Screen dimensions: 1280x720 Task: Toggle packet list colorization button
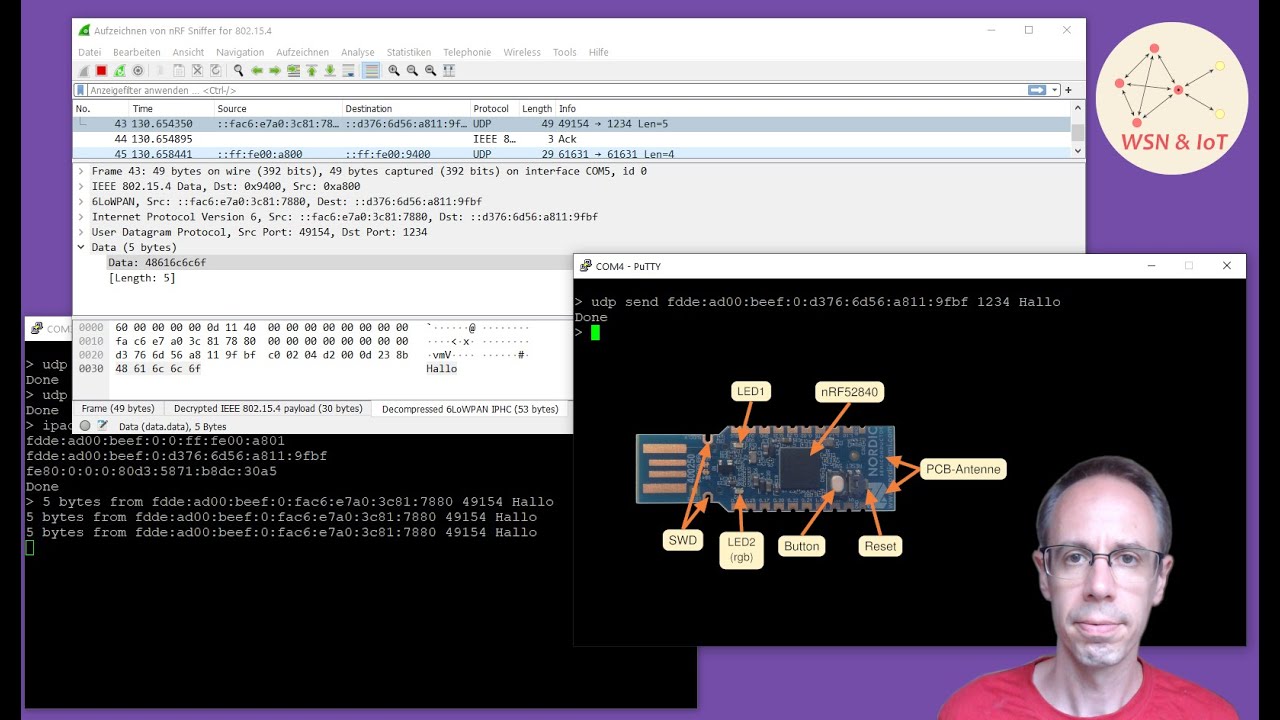[371, 71]
